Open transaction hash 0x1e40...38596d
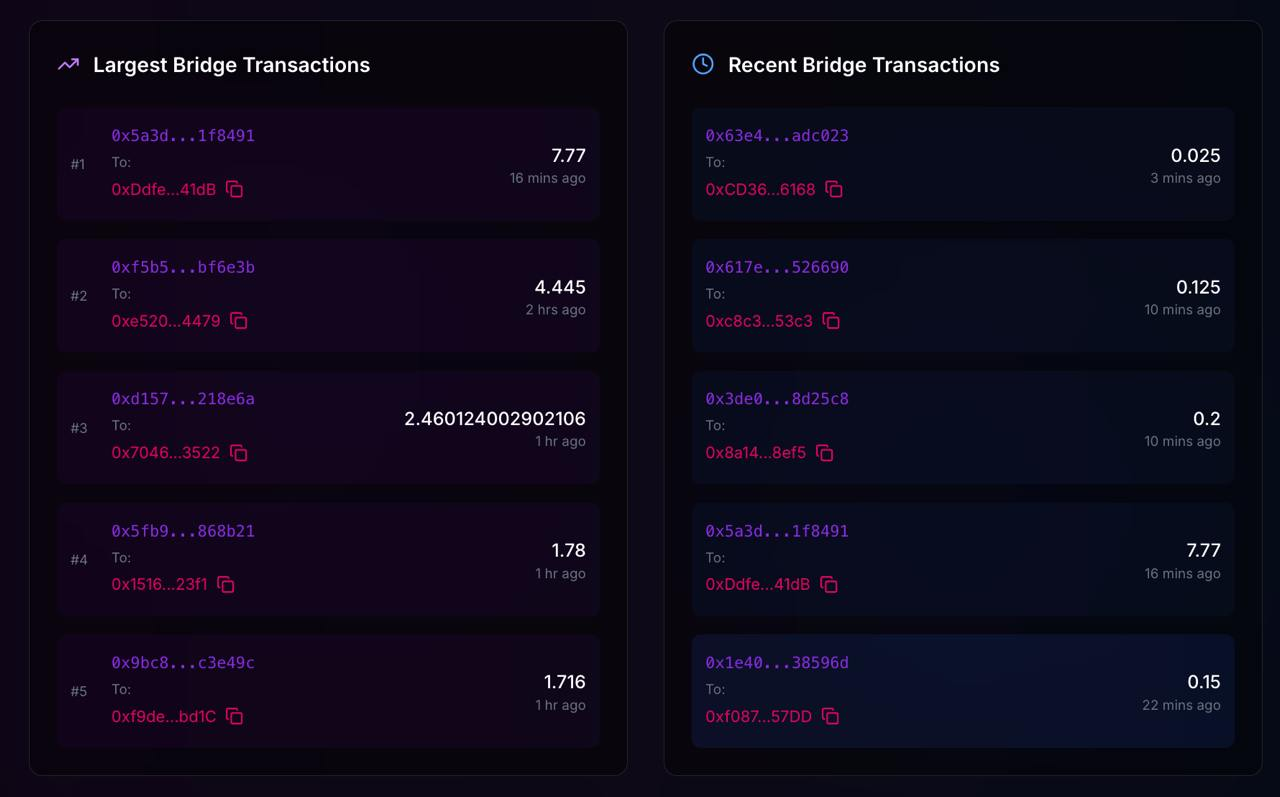The width and height of the screenshot is (1280, 797). (x=777, y=662)
